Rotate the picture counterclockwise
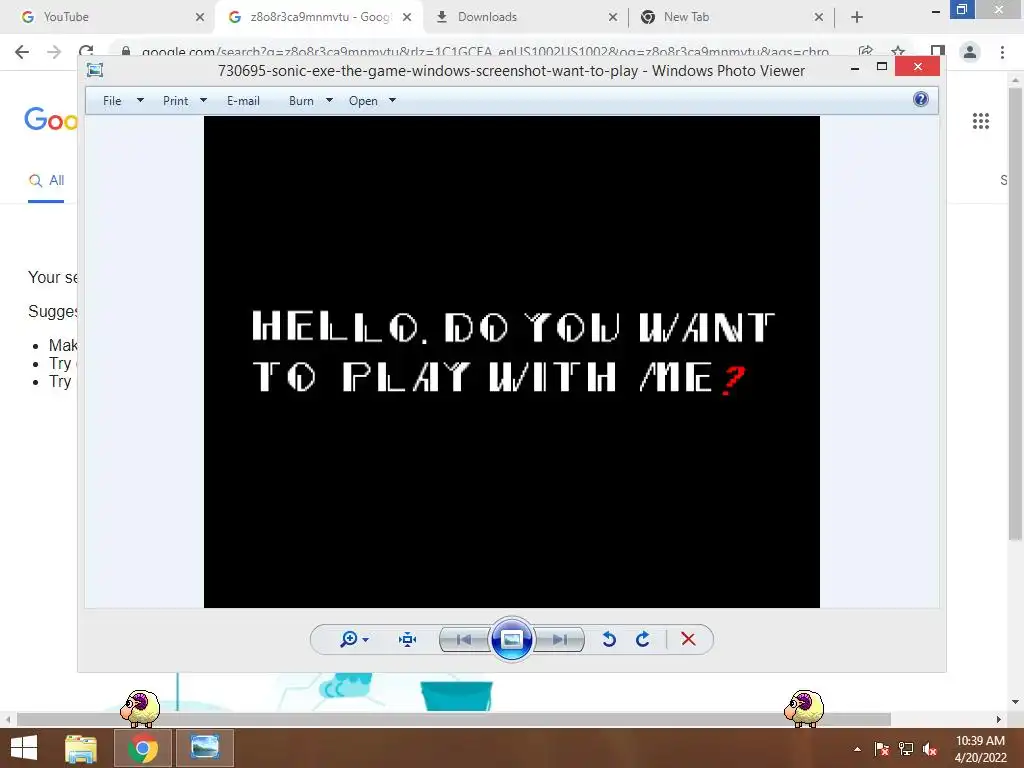1024x768 pixels. (x=609, y=639)
